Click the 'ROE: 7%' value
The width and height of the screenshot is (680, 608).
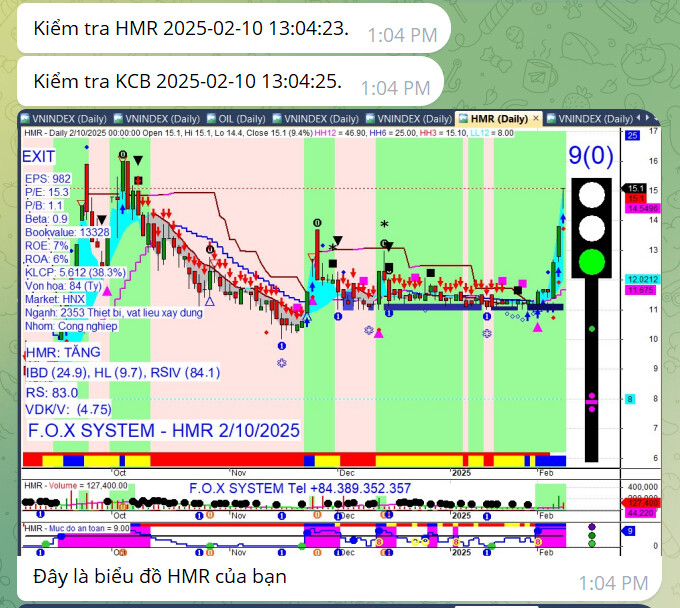[x=47, y=246]
